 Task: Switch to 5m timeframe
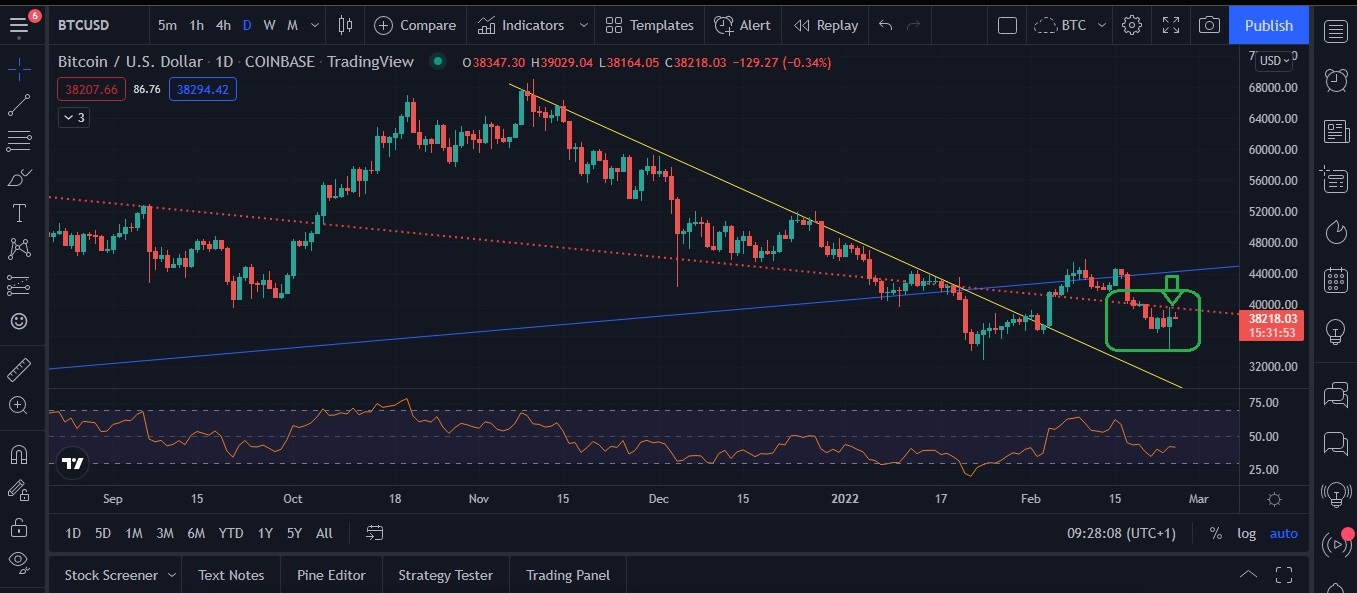click(167, 25)
